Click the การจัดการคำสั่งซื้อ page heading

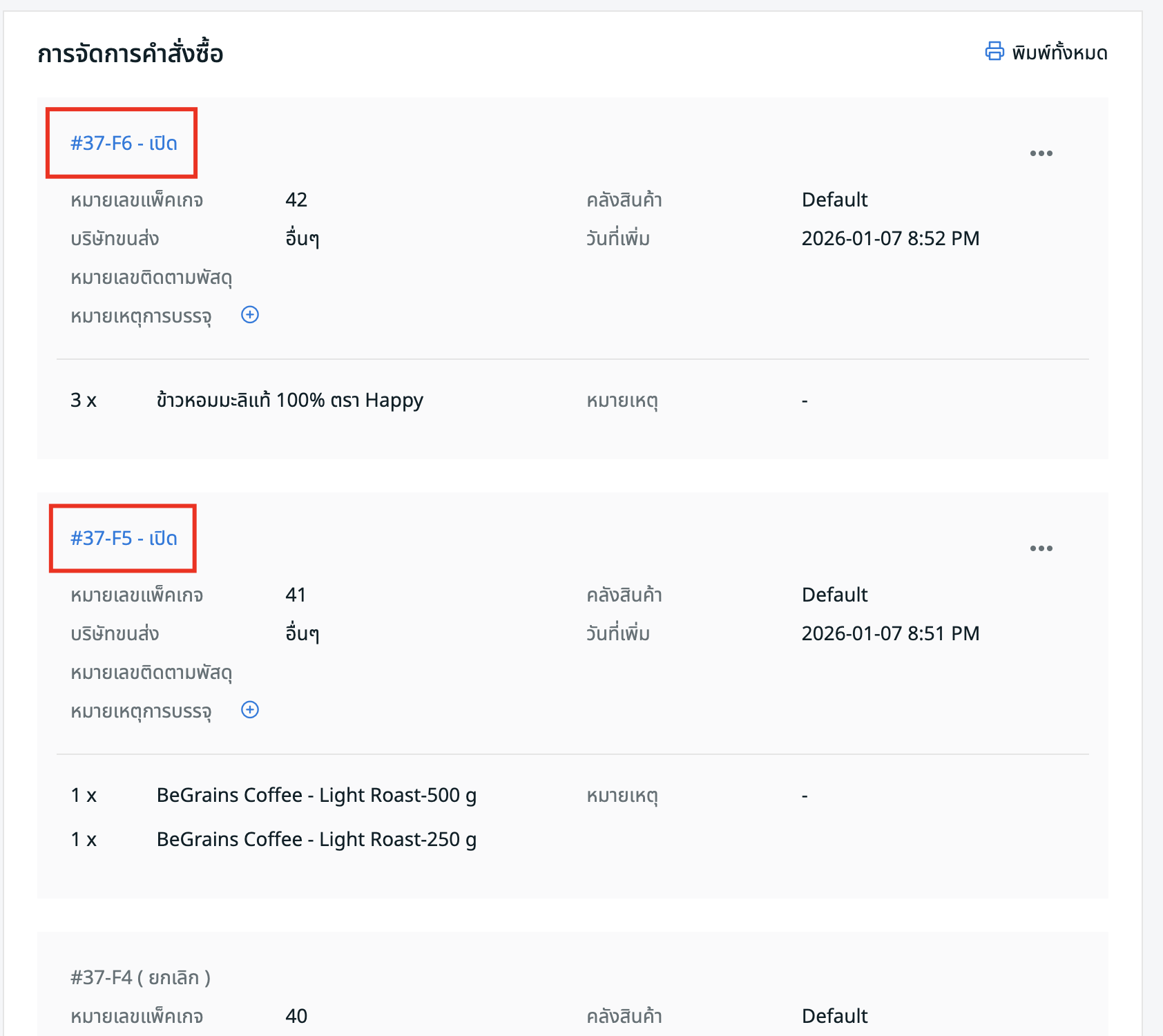pyautogui.click(x=131, y=54)
